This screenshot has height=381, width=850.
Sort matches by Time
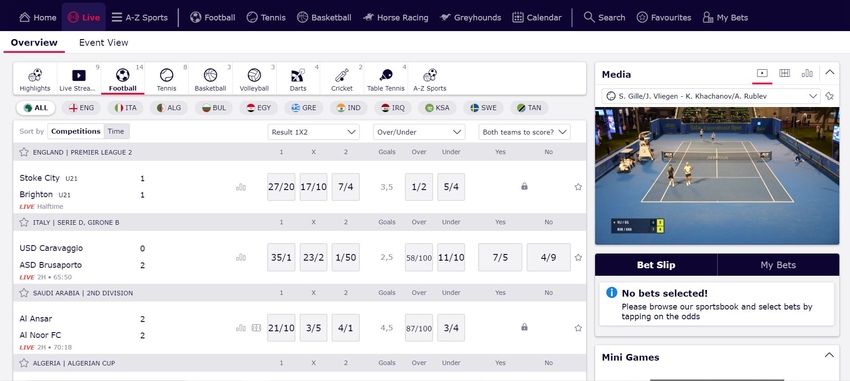[115, 131]
